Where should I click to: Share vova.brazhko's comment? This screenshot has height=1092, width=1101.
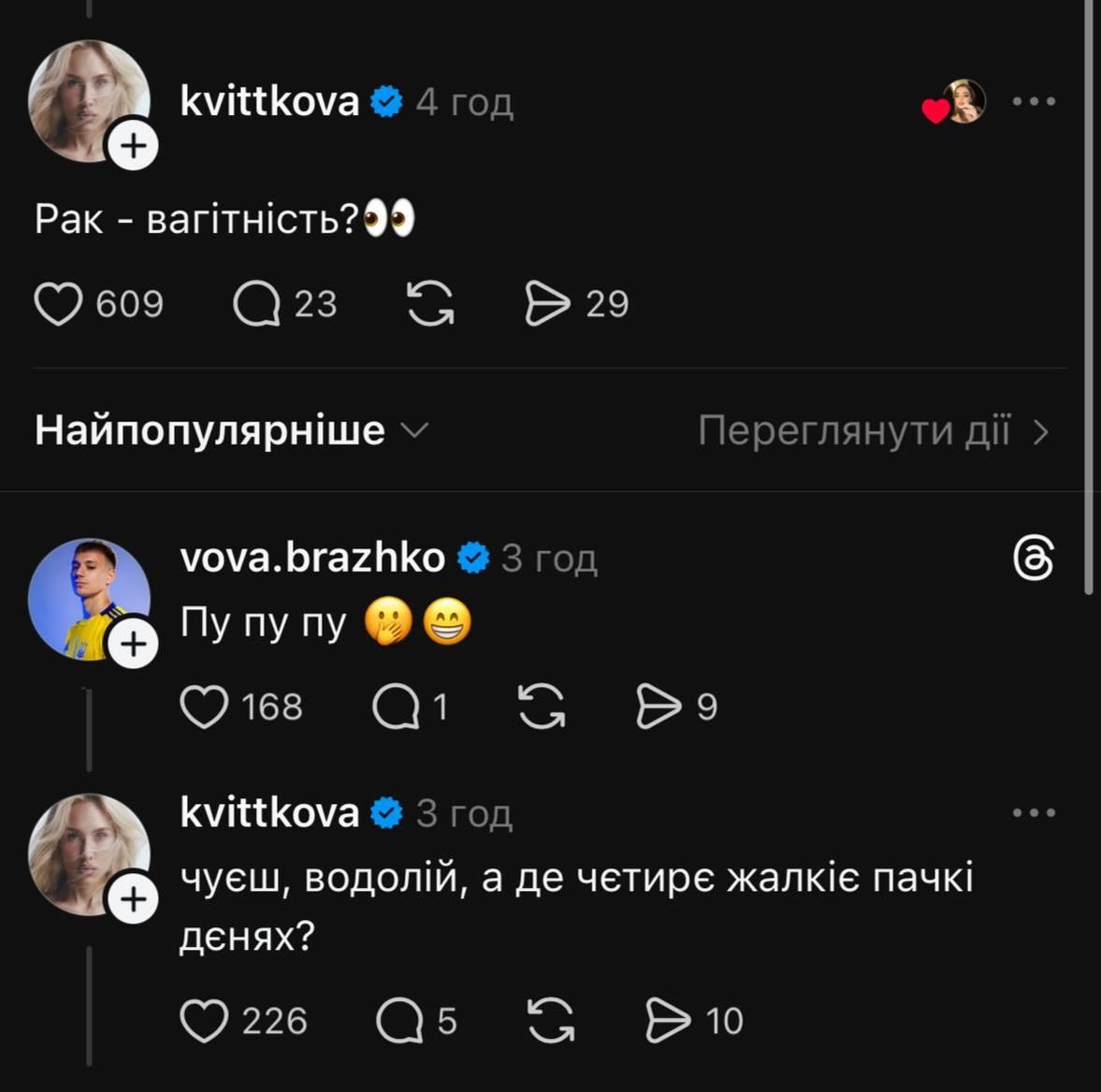coord(659,706)
